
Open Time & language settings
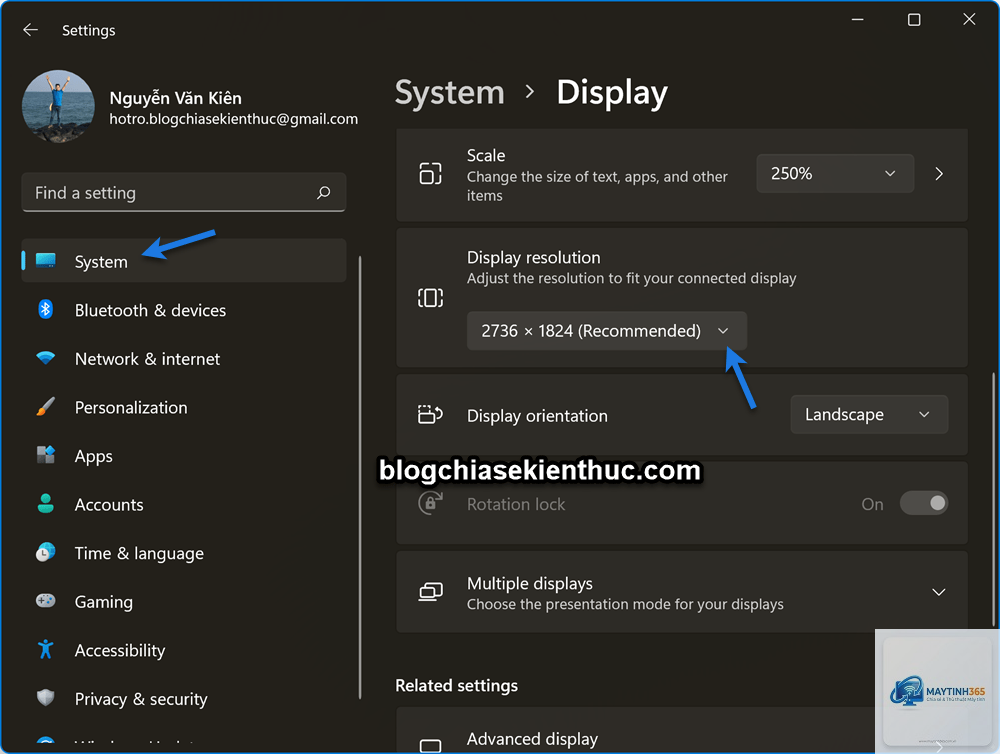tap(184, 552)
